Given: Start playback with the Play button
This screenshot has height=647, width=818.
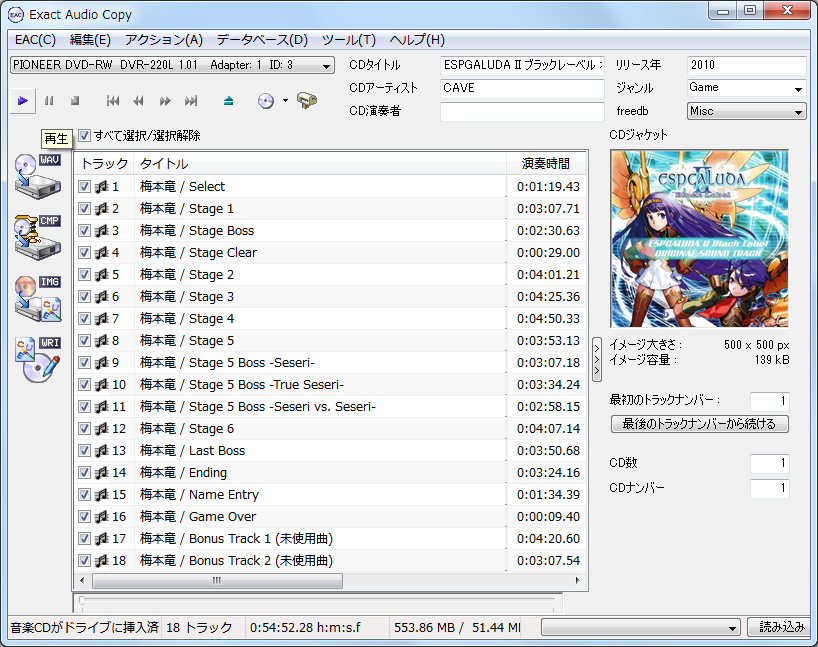Looking at the screenshot, I should [22, 101].
